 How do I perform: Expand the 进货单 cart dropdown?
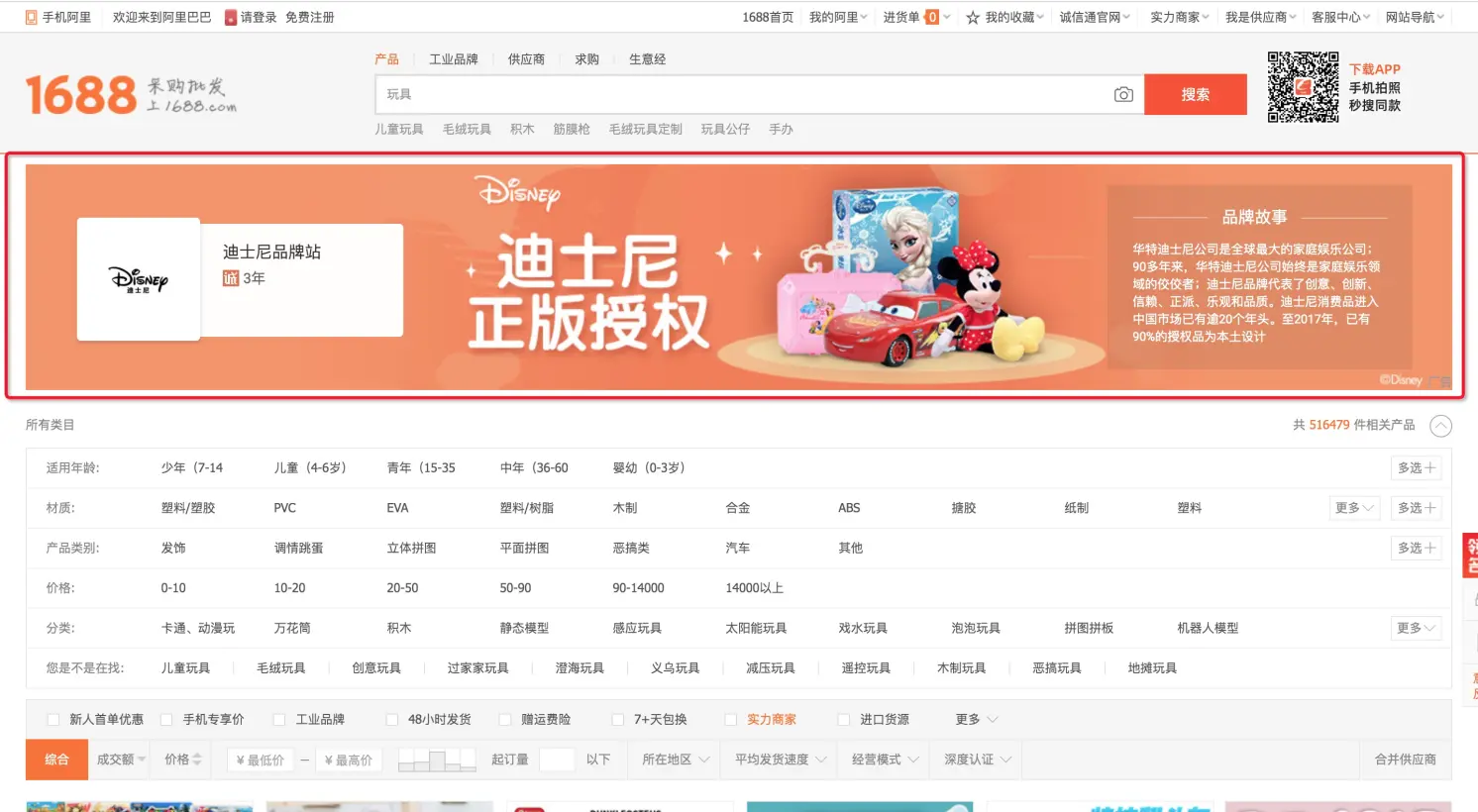tap(916, 17)
